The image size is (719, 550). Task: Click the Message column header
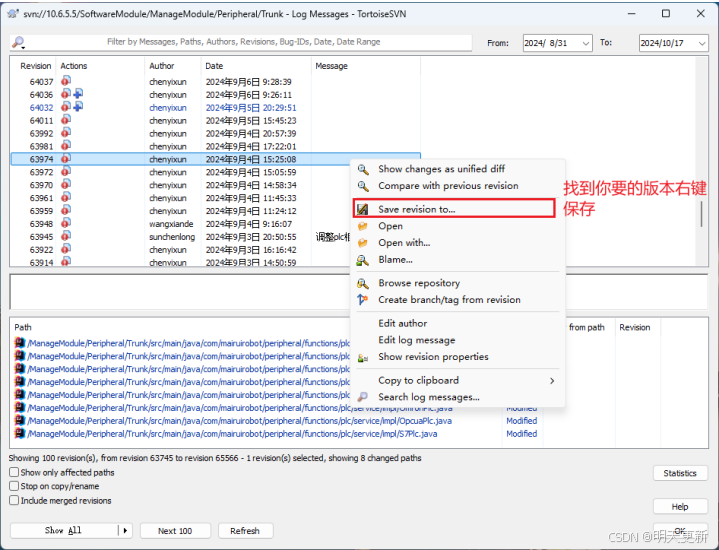coord(365,66)
